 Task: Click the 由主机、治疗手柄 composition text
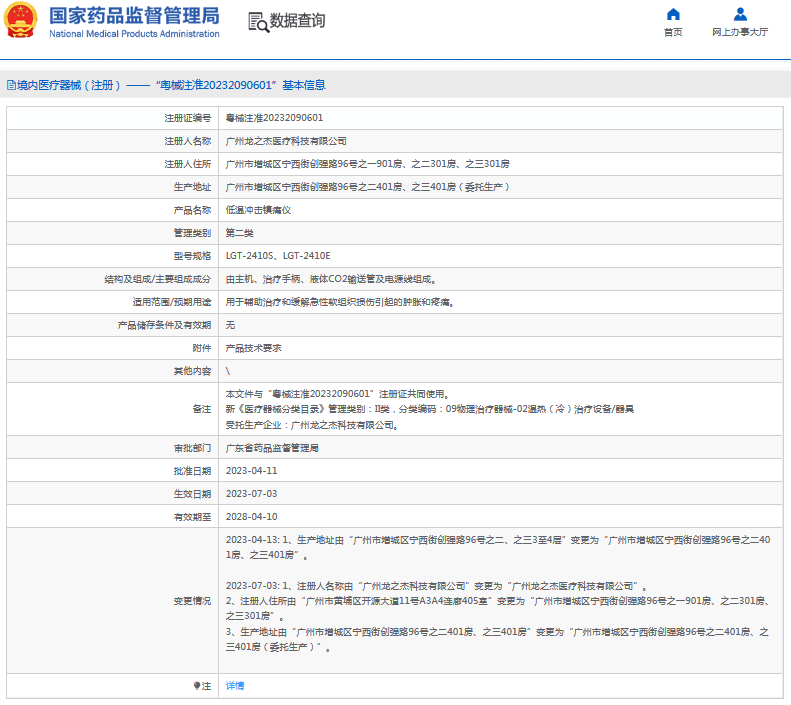(x=331, y=279)
